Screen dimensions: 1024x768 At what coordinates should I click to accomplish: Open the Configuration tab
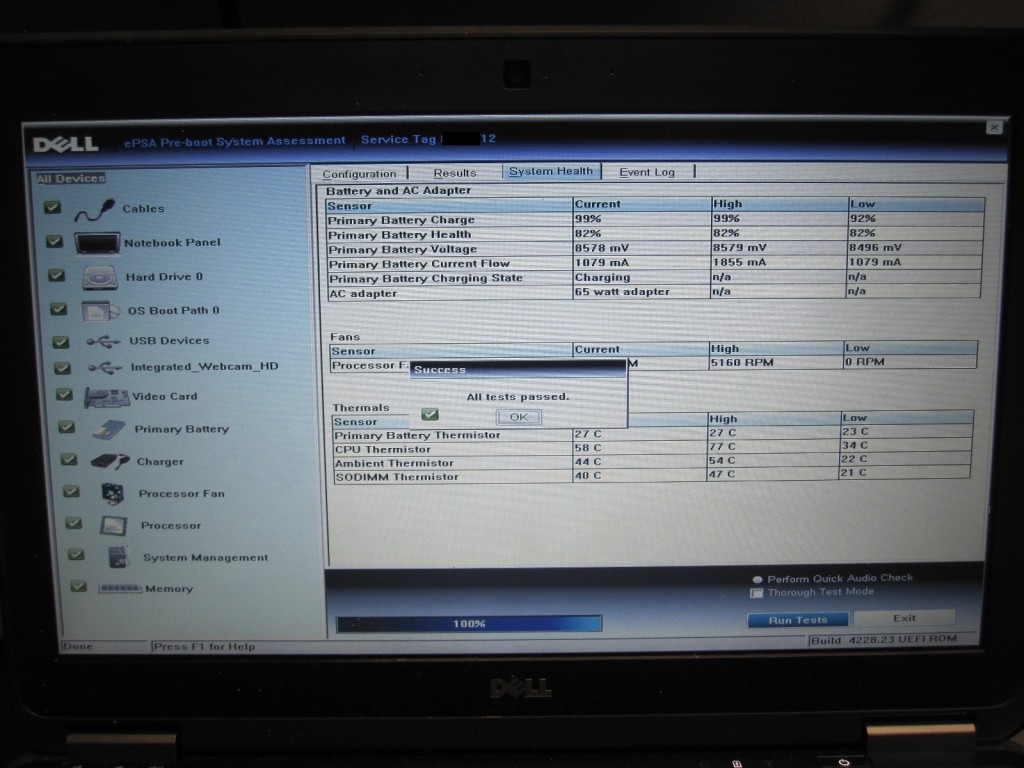[x=359, y=174]
